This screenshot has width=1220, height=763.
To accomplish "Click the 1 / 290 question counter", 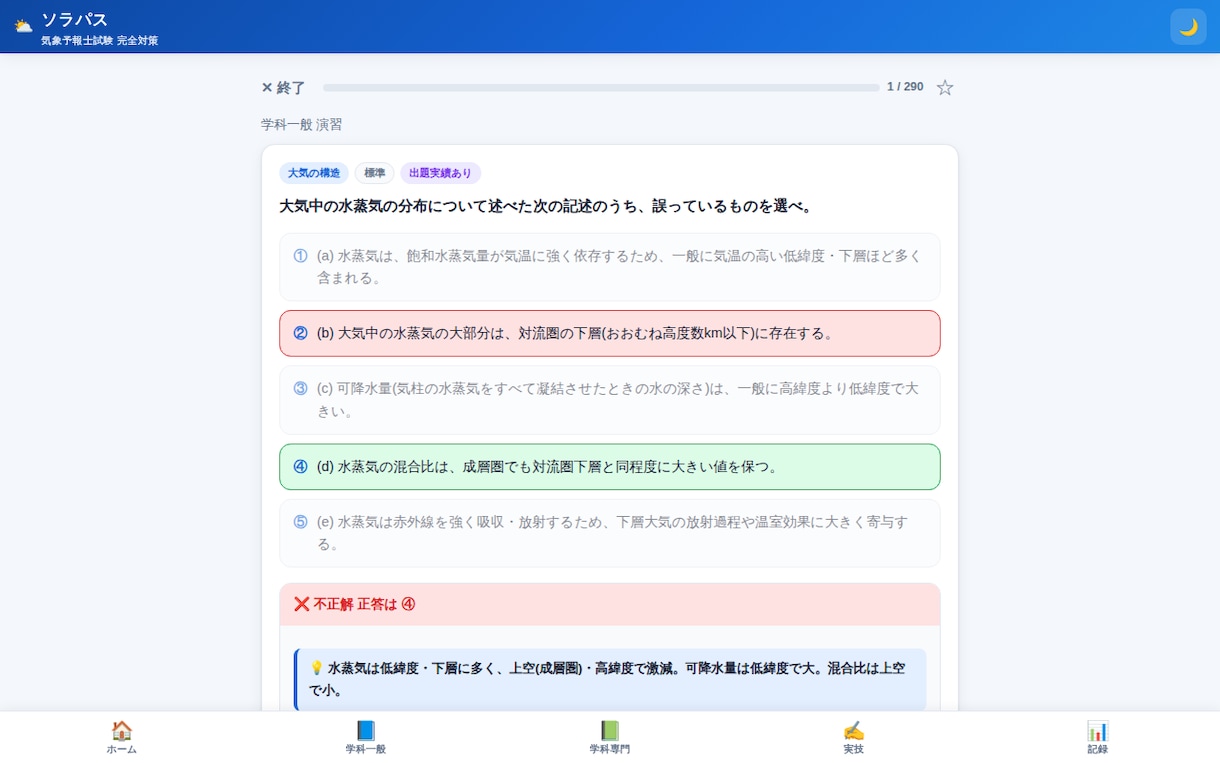I will click(905, 87).
